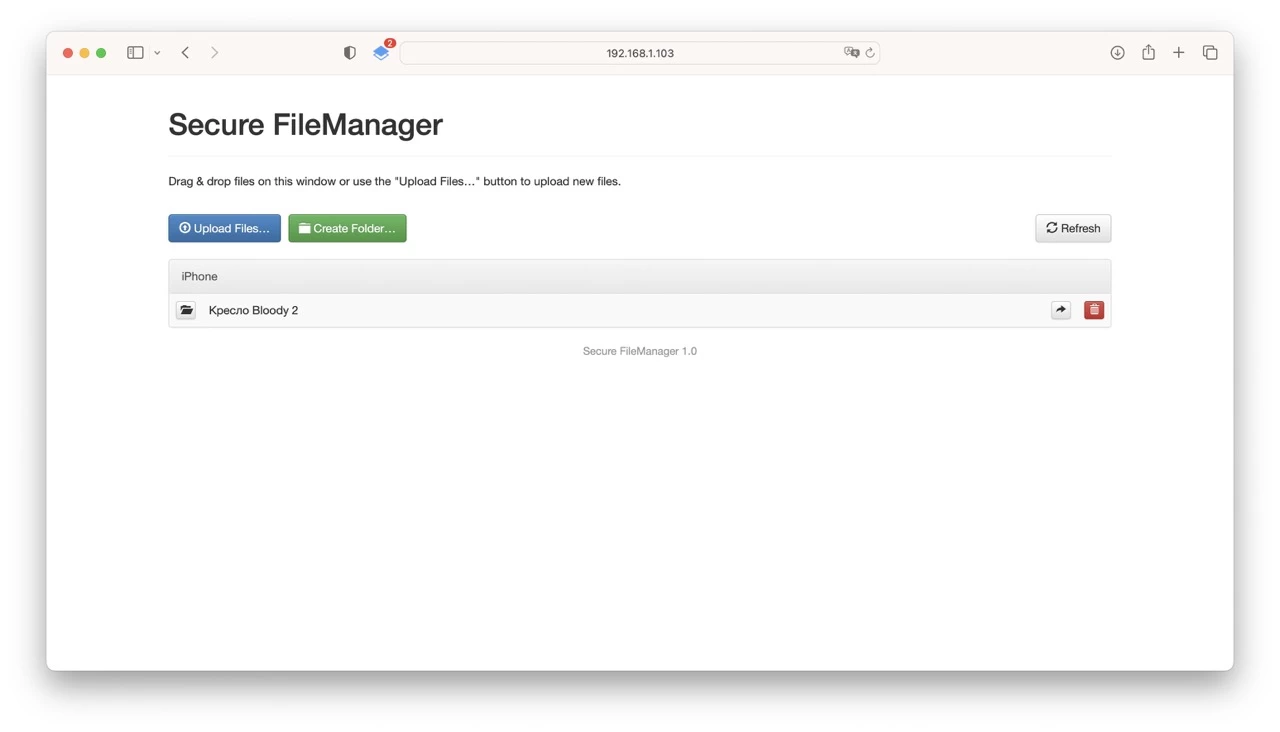Screen dimensions: 1280x732
Task: Click the Create Folder… button
Action: [x=347, y=228]
